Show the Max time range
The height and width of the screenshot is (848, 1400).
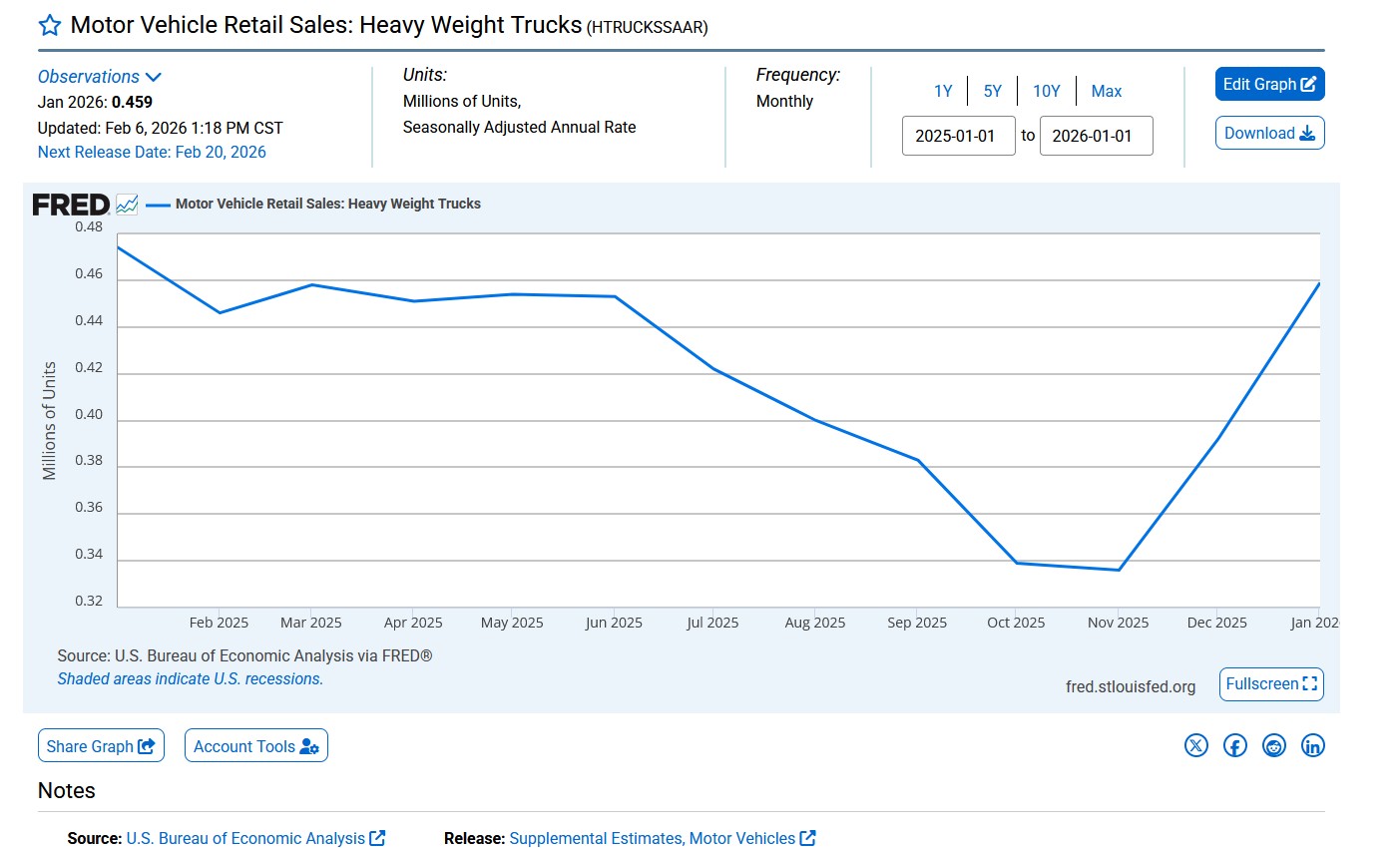coord(1106,92)
